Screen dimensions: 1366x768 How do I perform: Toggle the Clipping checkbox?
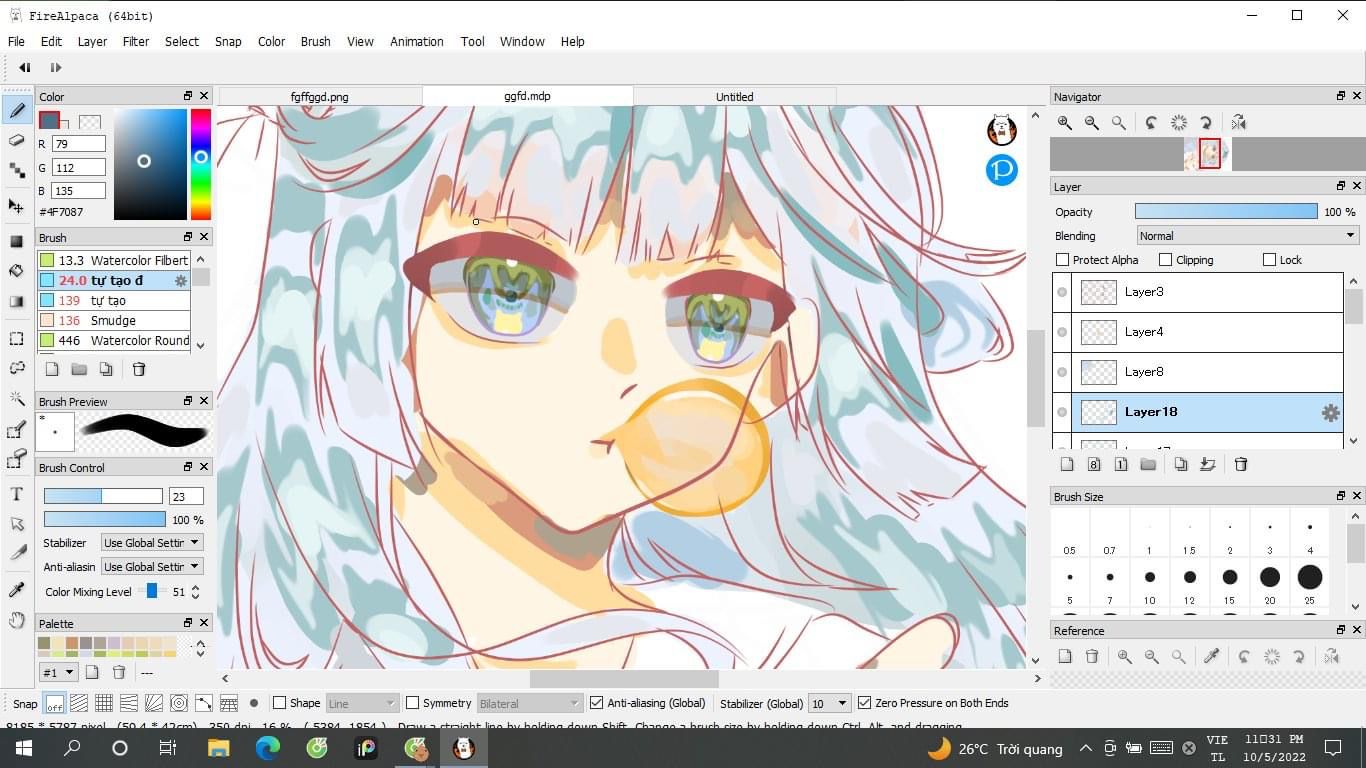(1165, 260)
